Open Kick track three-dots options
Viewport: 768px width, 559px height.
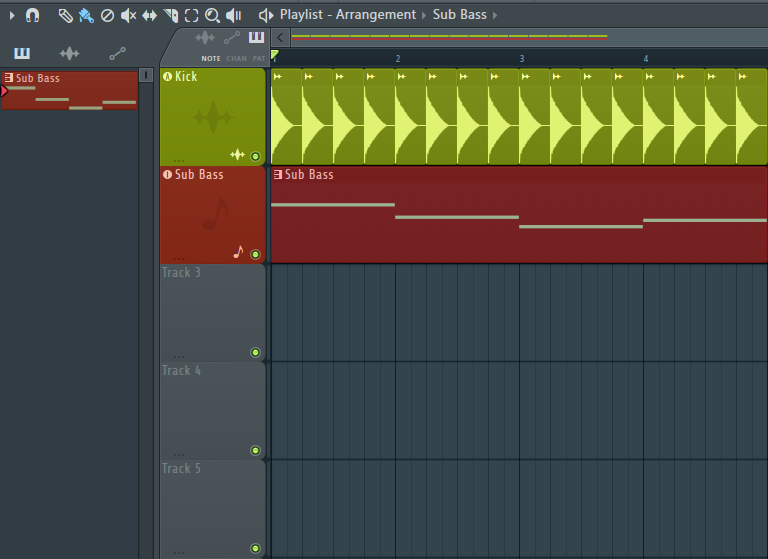(179, 160)
